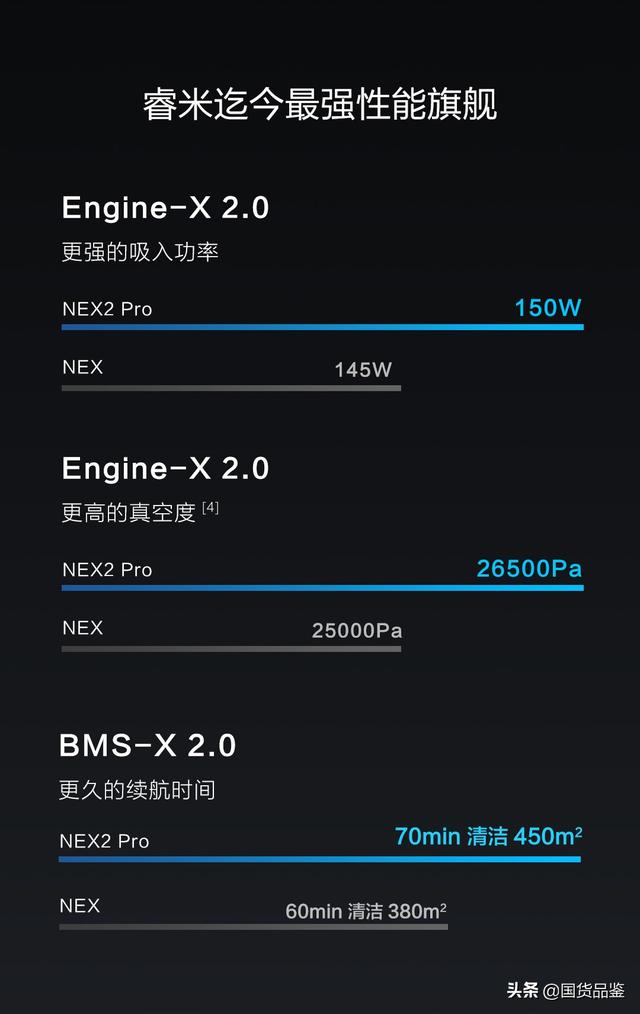Screen dimensions: 640x1014
Task: Click the gray 25000Pa value
Action: (357, 631)
